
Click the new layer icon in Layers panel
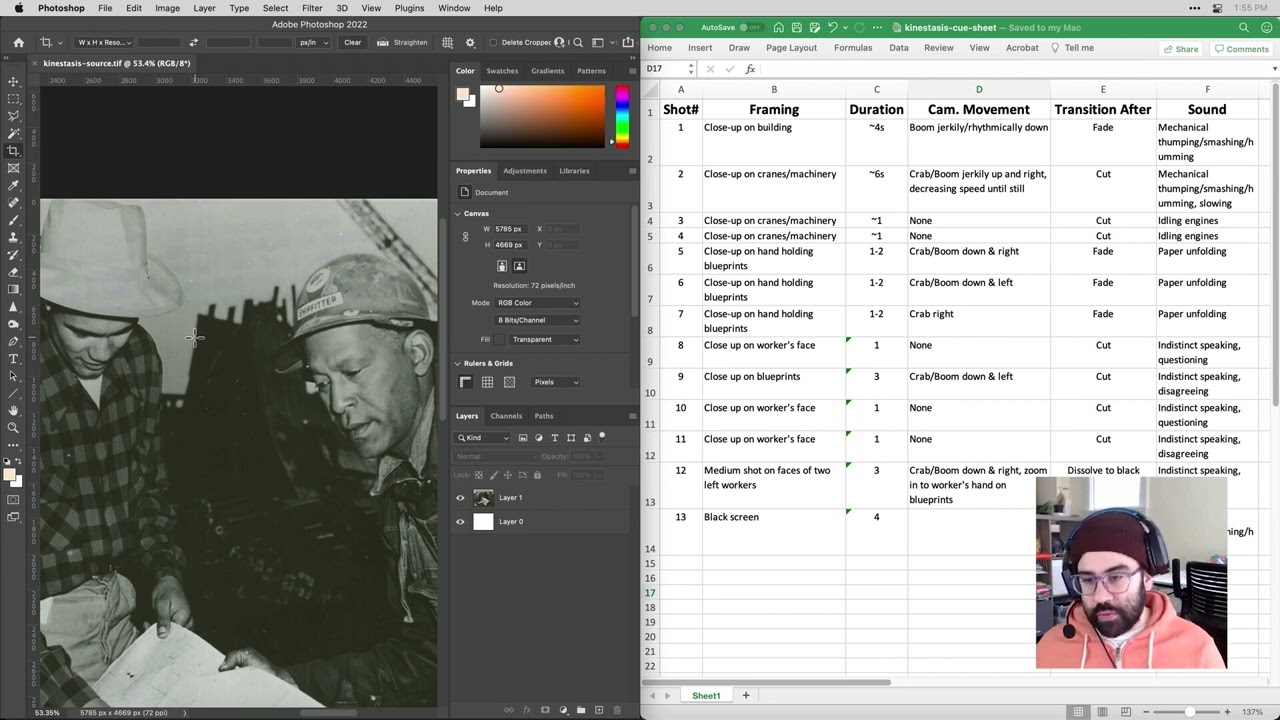[599, 710]
